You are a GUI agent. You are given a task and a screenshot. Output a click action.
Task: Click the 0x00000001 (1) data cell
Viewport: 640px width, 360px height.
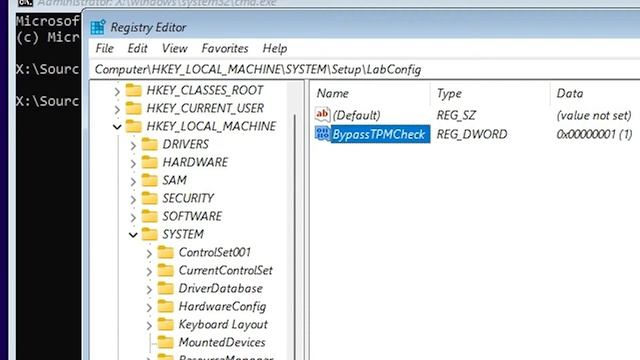click(594, 134)
